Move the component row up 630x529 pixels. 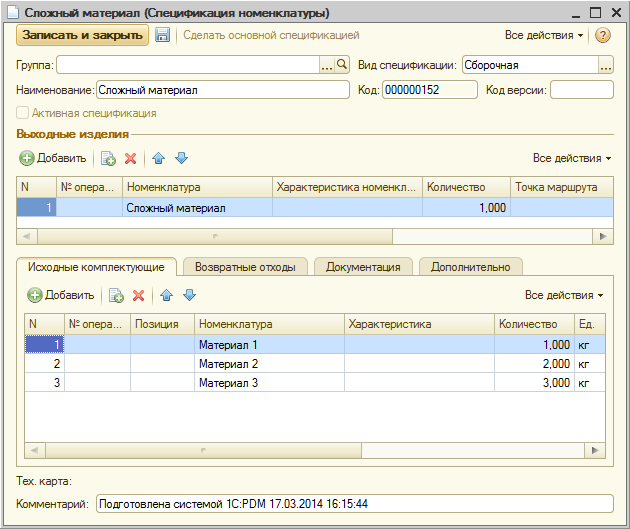point(167,296)
